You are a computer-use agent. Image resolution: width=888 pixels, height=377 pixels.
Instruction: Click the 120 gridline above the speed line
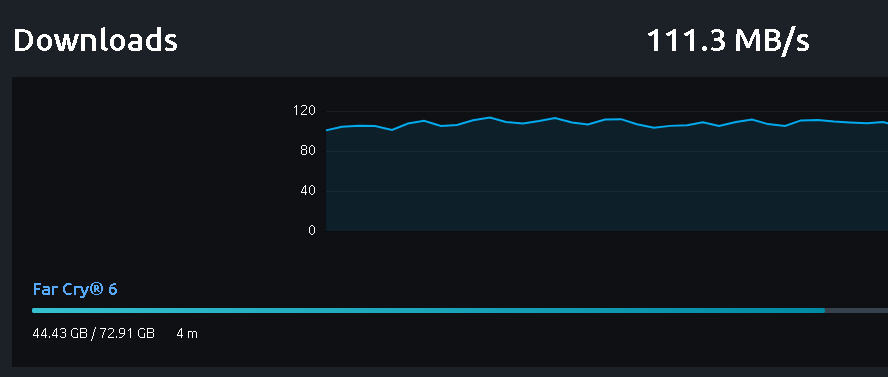[x=606, y=111]
